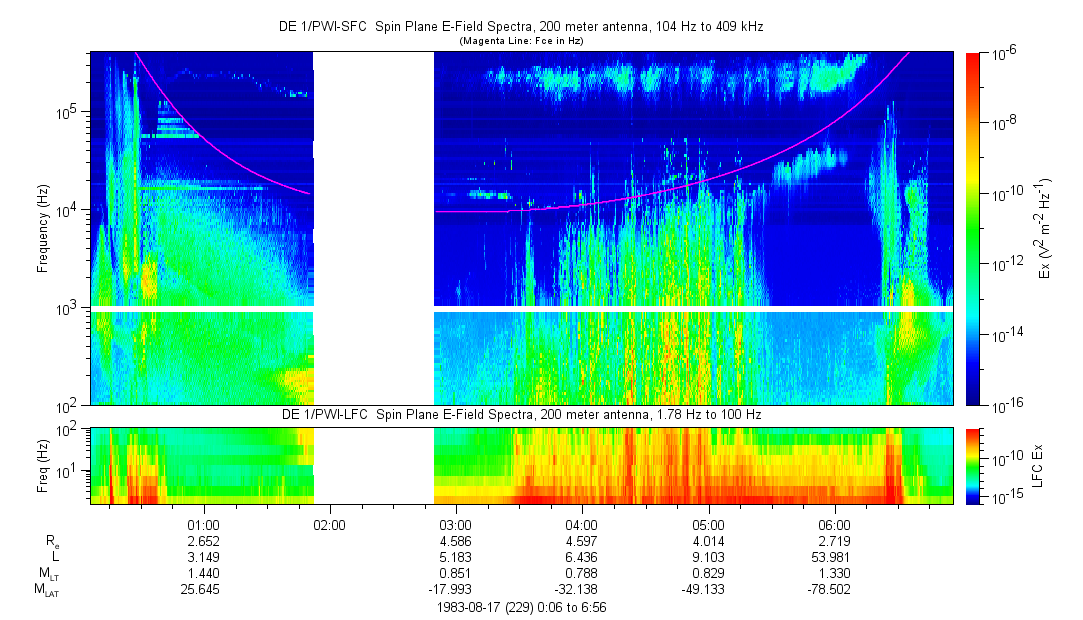Viewport: 1083px width, 620px height.
Task: Click the Magenta Line Fce subtitle text
Action: tap(520, 41)
